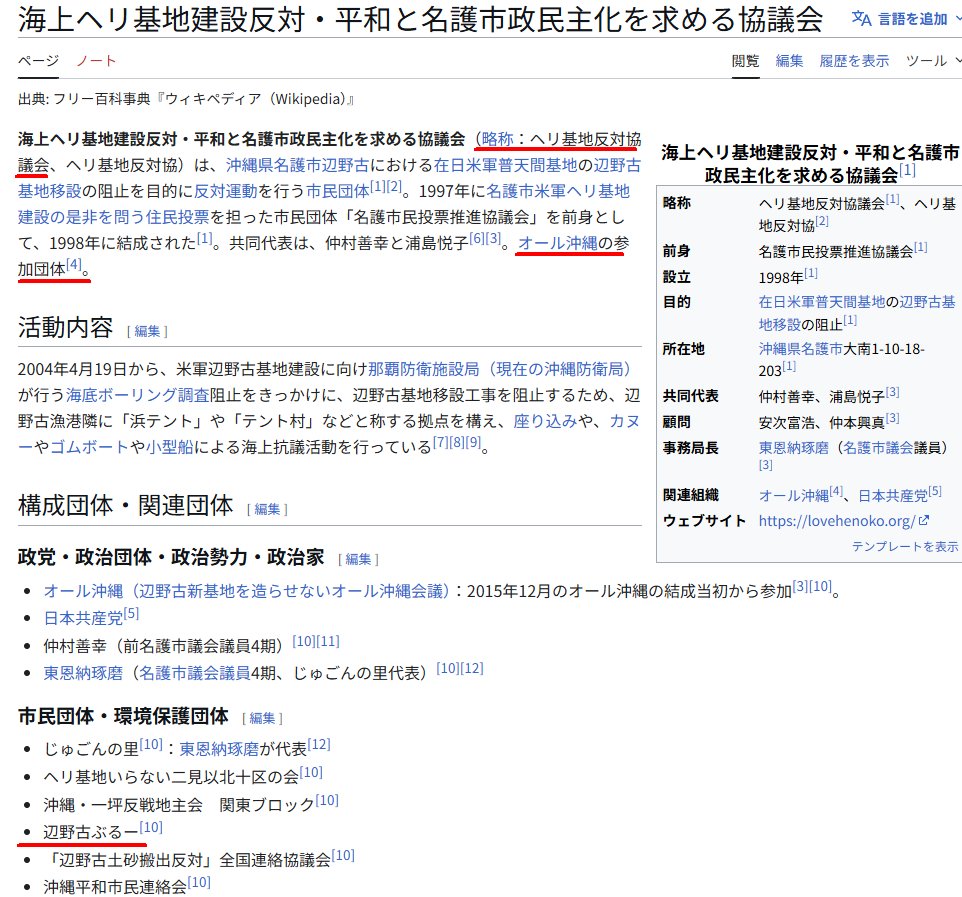Click the infobox 名護市議会 link
Viewport: 962px width, 897px height.
(877, 448)
